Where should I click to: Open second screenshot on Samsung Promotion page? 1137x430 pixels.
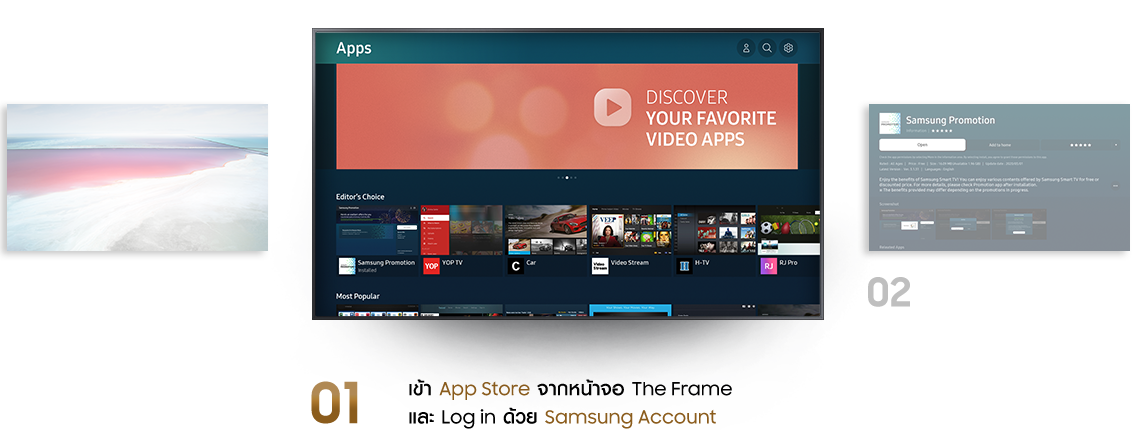[x=962, y=224]
